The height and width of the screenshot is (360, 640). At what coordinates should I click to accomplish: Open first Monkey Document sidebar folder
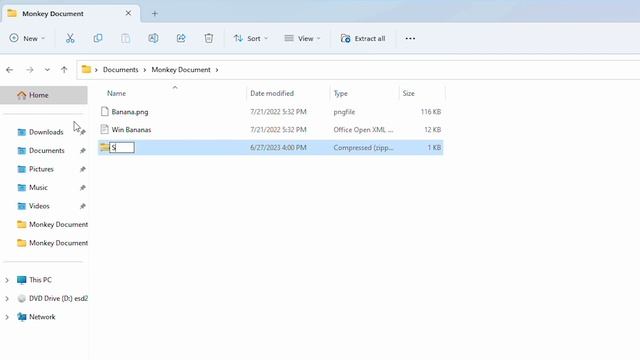52,224
